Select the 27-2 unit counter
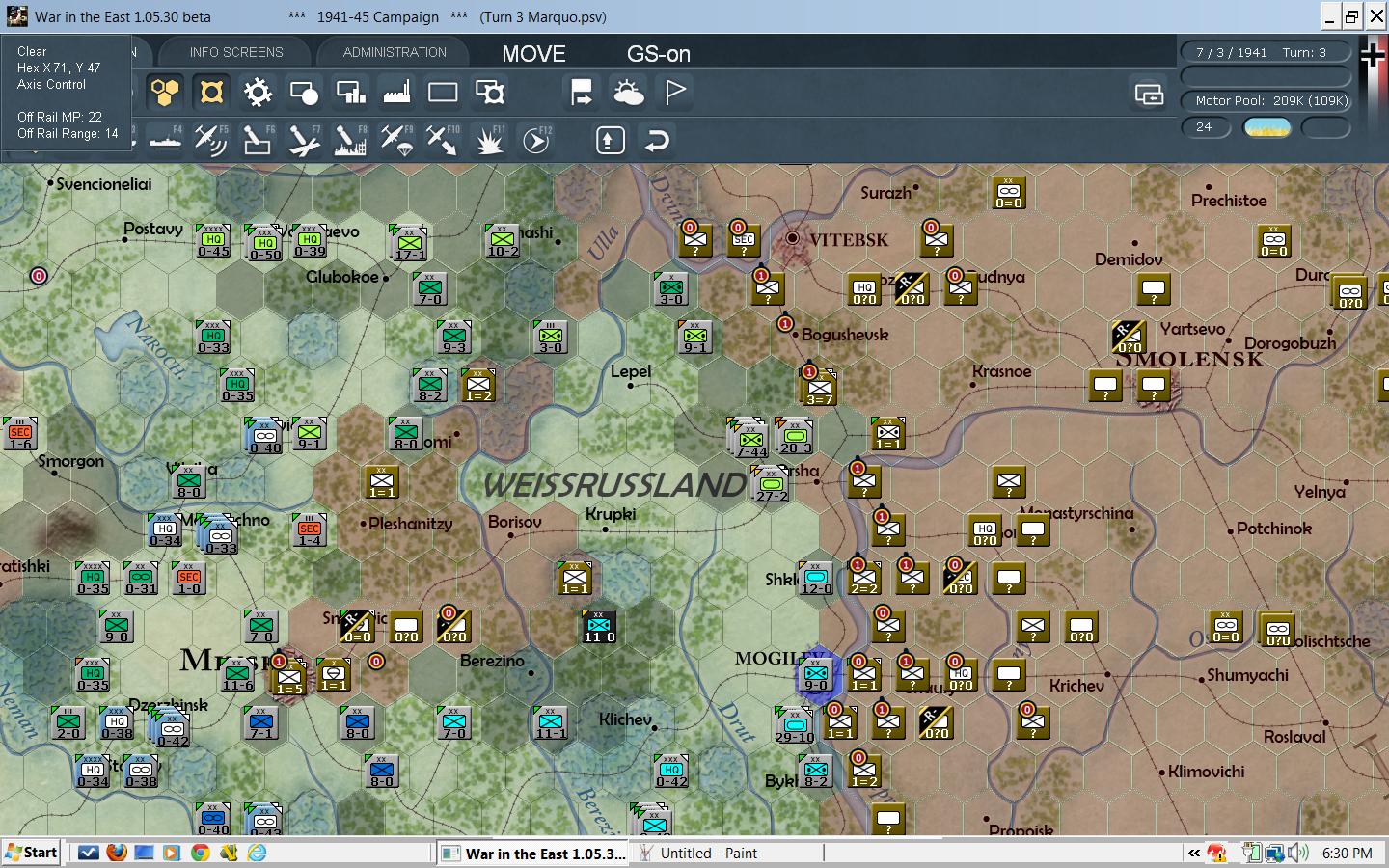 tap(771, 485)
